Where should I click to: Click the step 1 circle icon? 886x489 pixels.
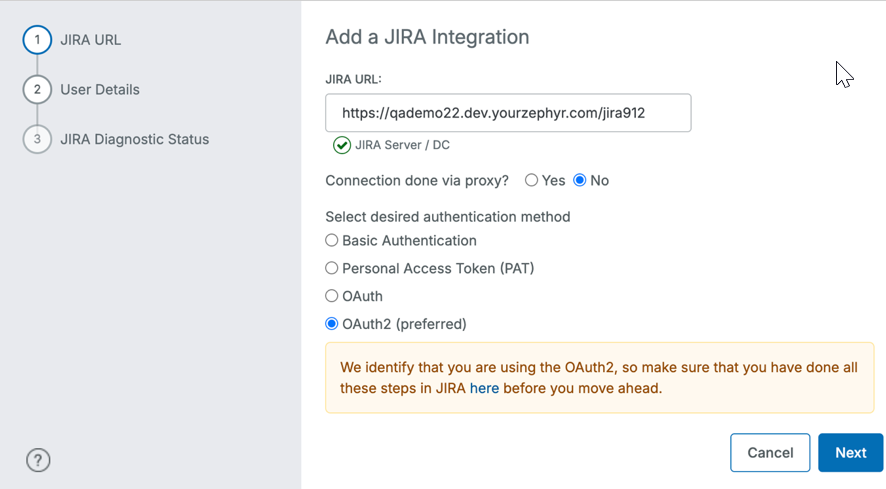tap(37, 40)
